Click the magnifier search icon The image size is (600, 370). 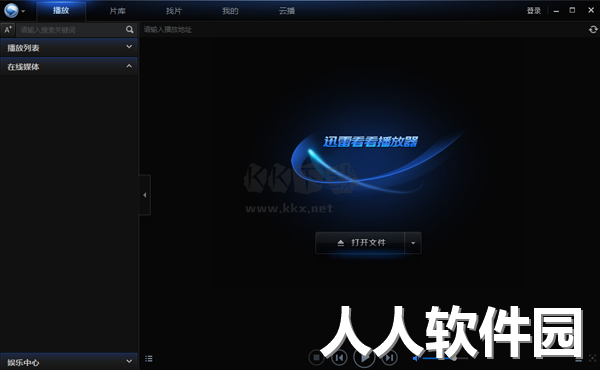130,29
